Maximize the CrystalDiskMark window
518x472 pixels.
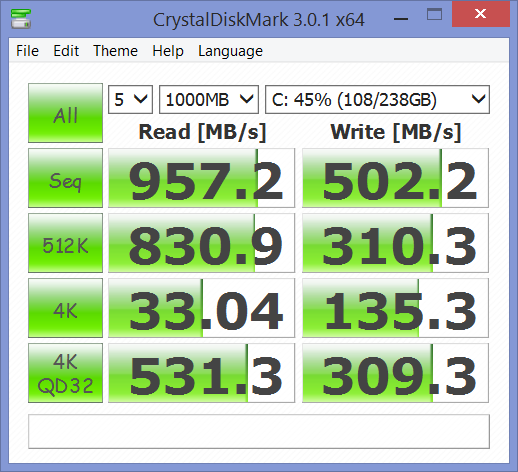click(x=434, y=14)
